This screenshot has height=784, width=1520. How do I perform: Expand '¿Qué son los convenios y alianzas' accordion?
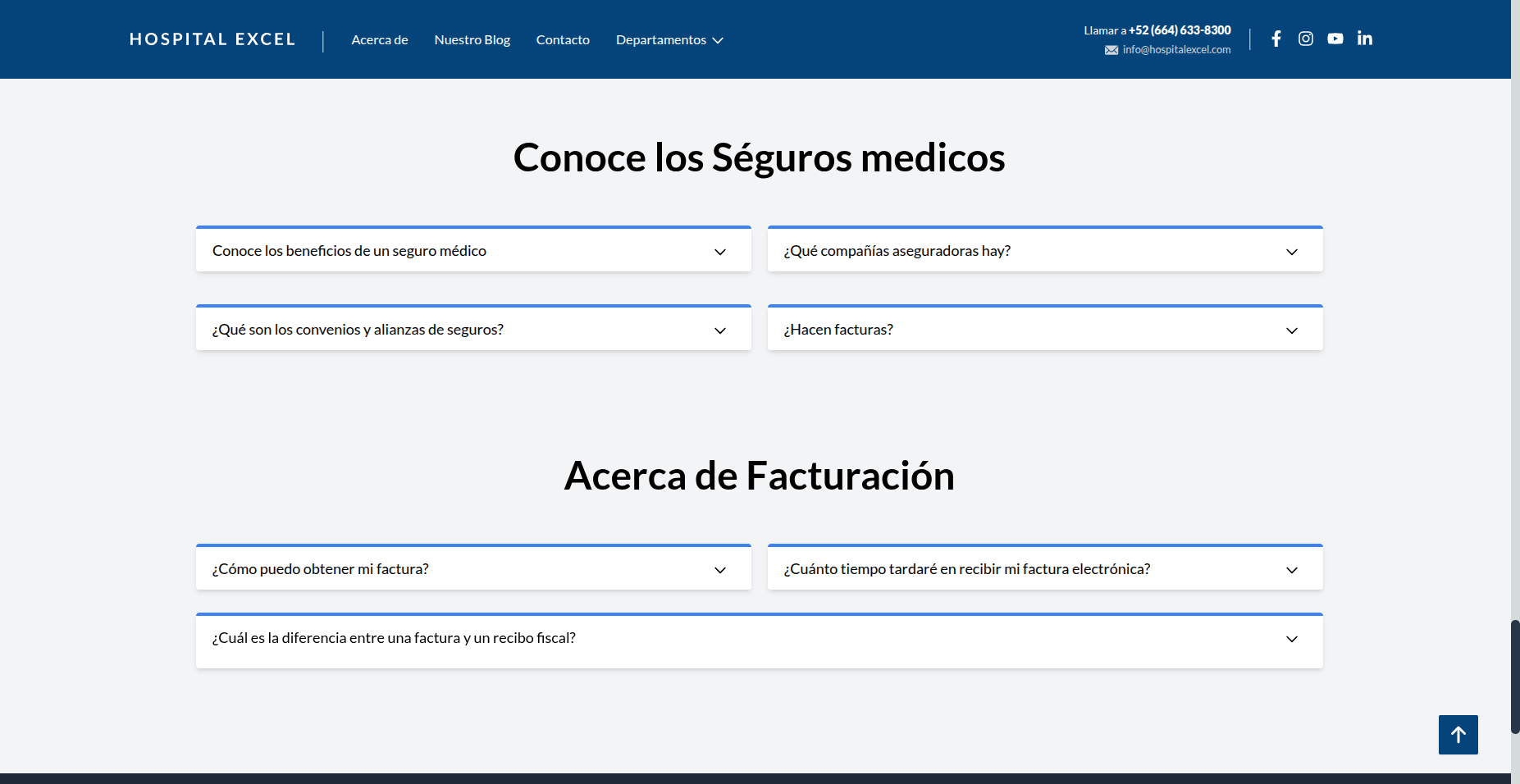(473, 330)
